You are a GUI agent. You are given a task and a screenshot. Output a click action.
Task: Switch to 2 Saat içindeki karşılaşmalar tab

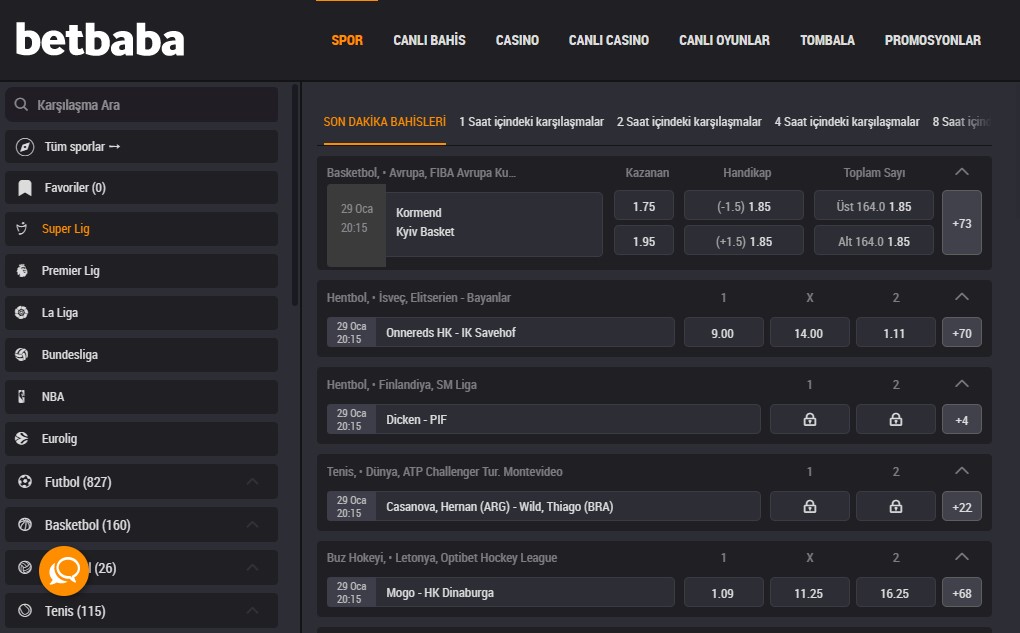[689, 122]
